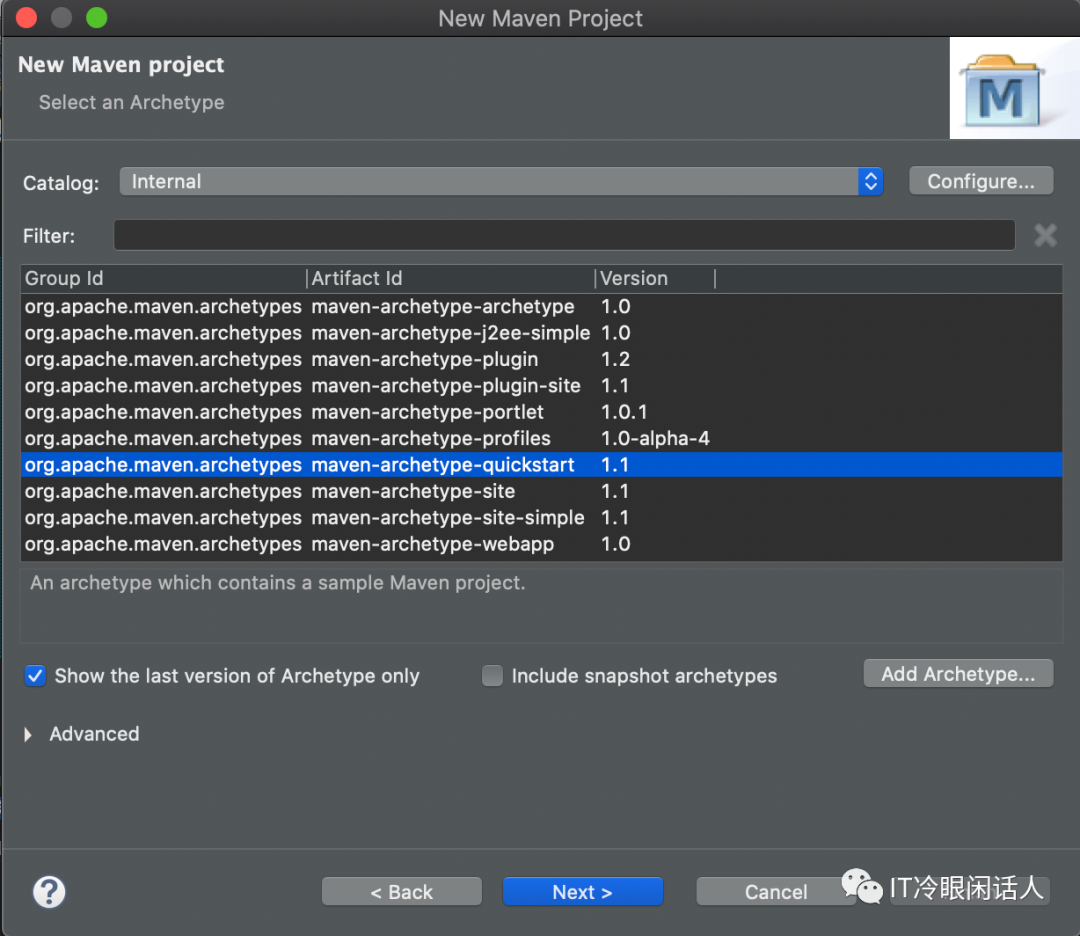
Task: Proceed with the Next > button
Action: point(583,892)
